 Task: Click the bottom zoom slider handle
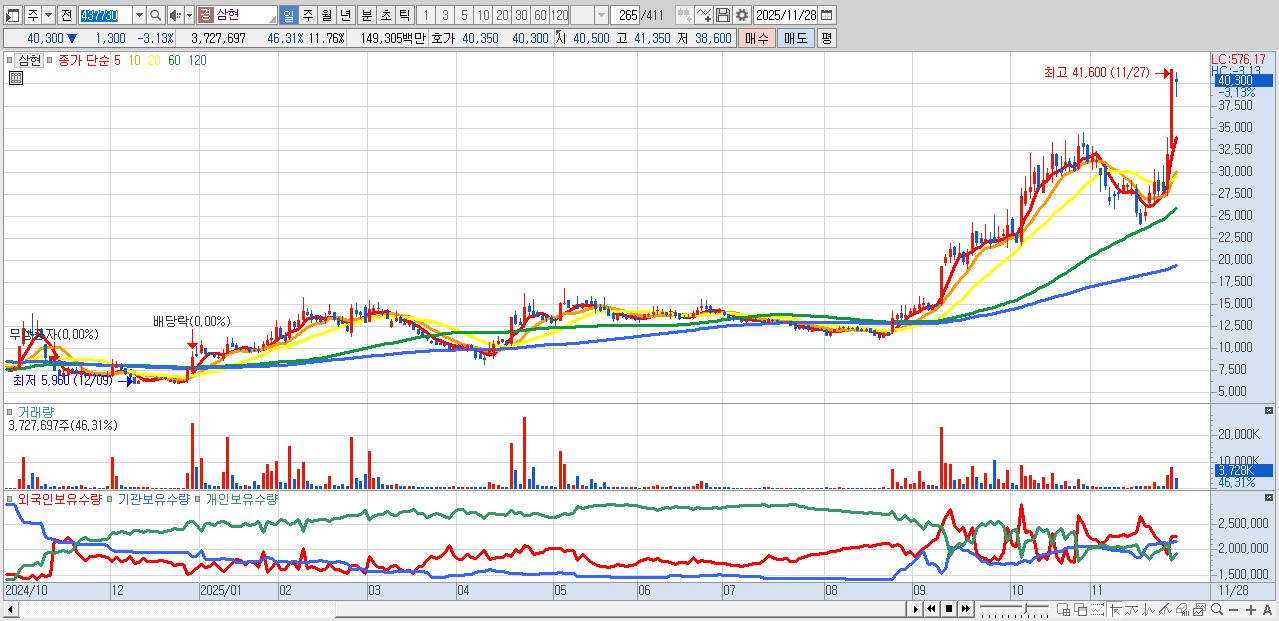tap(1027, 609)
